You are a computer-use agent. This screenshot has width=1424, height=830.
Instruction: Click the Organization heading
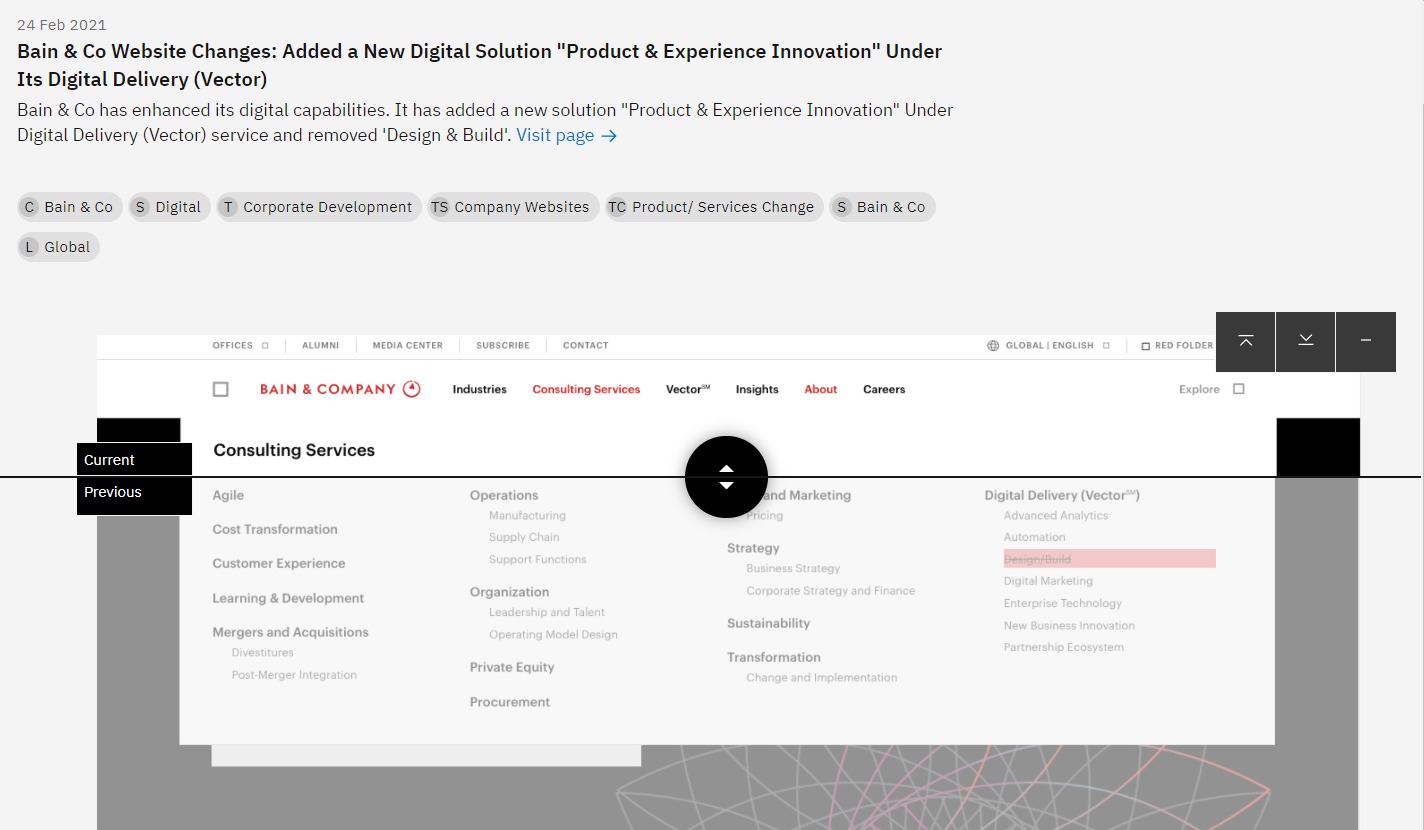[x=509, y=592]
